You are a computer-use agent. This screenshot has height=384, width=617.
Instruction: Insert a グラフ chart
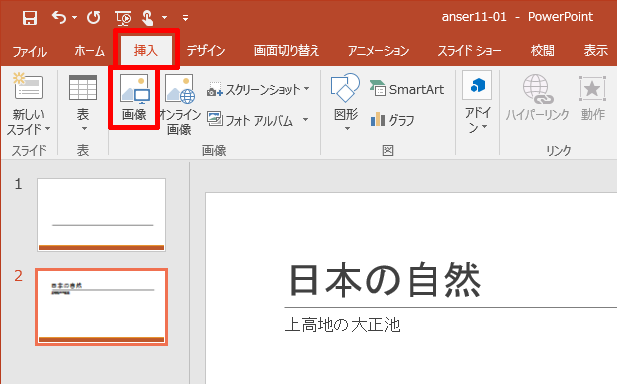click(x=392, y=119)
